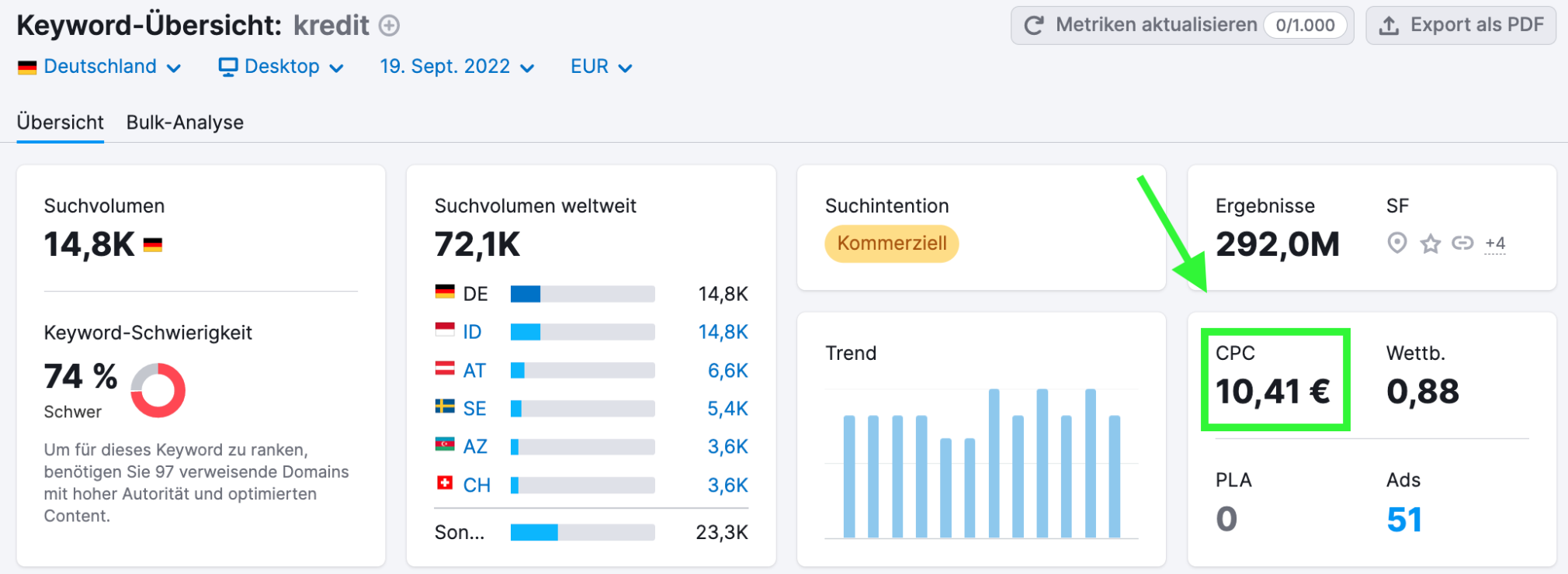
Task: Click the Son... other countries volume bar
Action: (582, 532)
